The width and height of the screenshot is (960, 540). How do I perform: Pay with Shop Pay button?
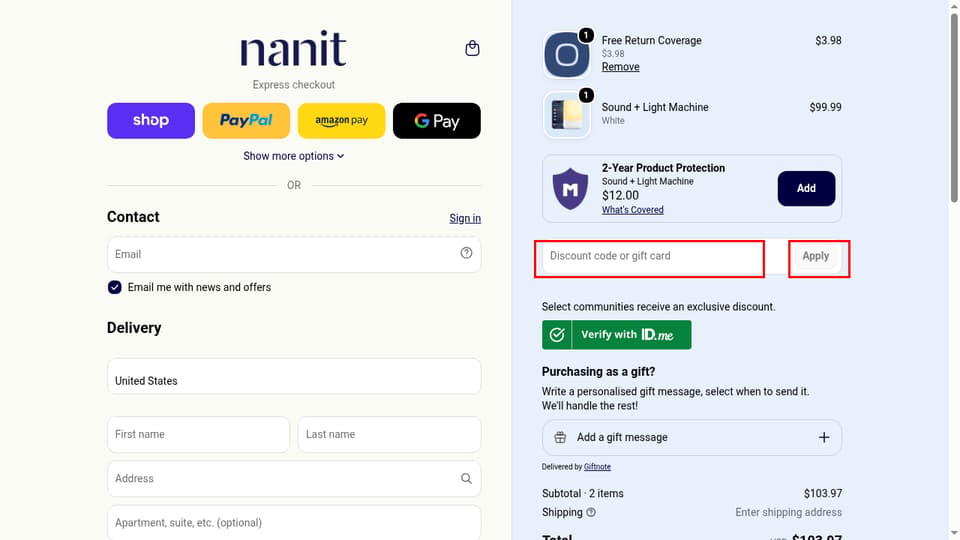[x=151, y=121]
